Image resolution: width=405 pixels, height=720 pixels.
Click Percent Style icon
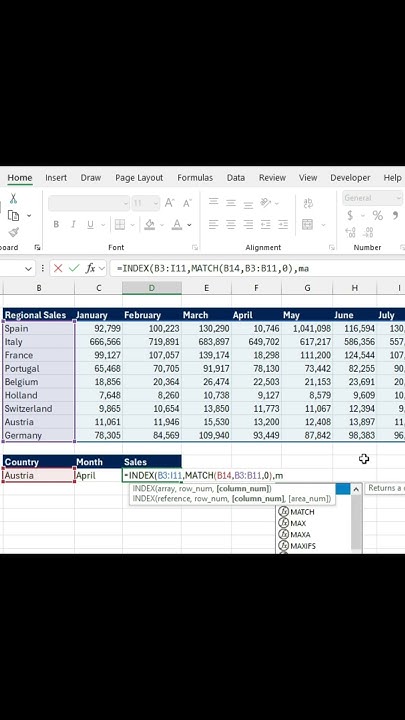pyautogui.click(x=377, y=215)
